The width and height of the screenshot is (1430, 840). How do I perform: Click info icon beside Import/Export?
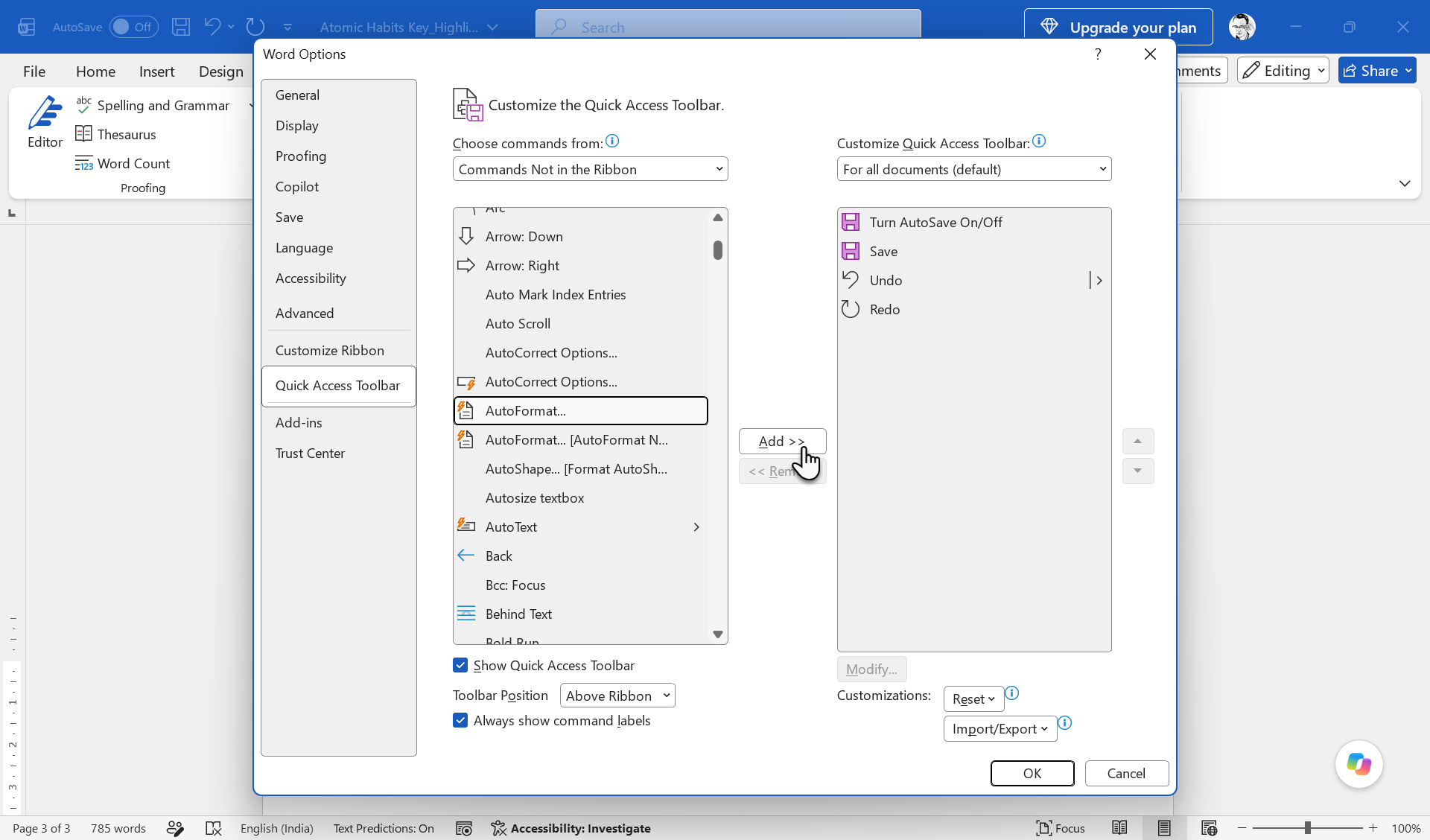click(1065, 722)
